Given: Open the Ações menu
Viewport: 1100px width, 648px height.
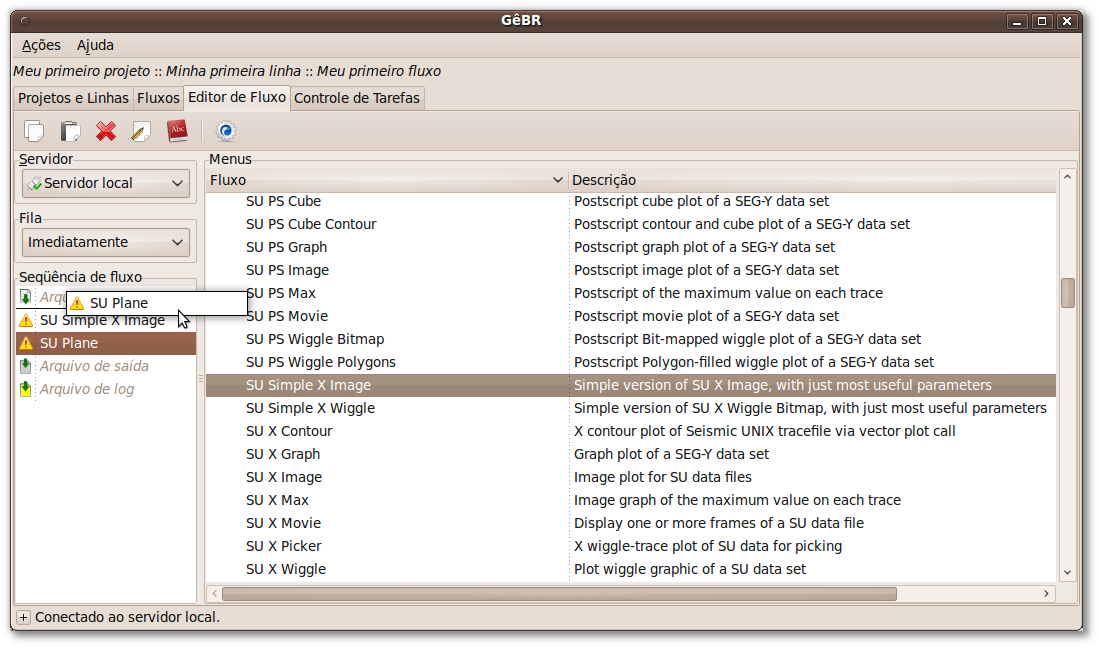Looking at the screenshot, I should [x=41, y=46].
